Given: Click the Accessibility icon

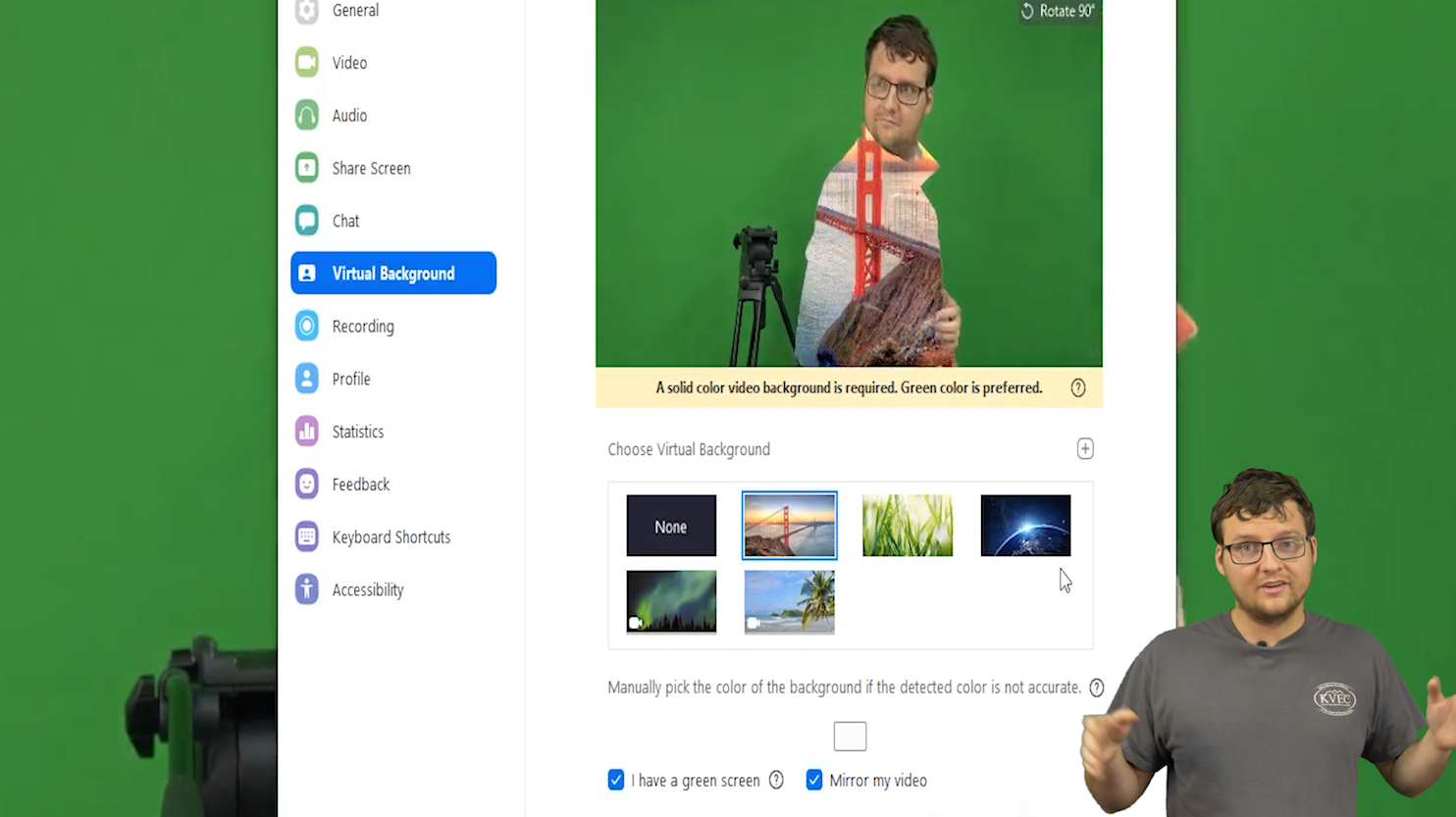Looking at the screenshot, I should click(307, 589).
